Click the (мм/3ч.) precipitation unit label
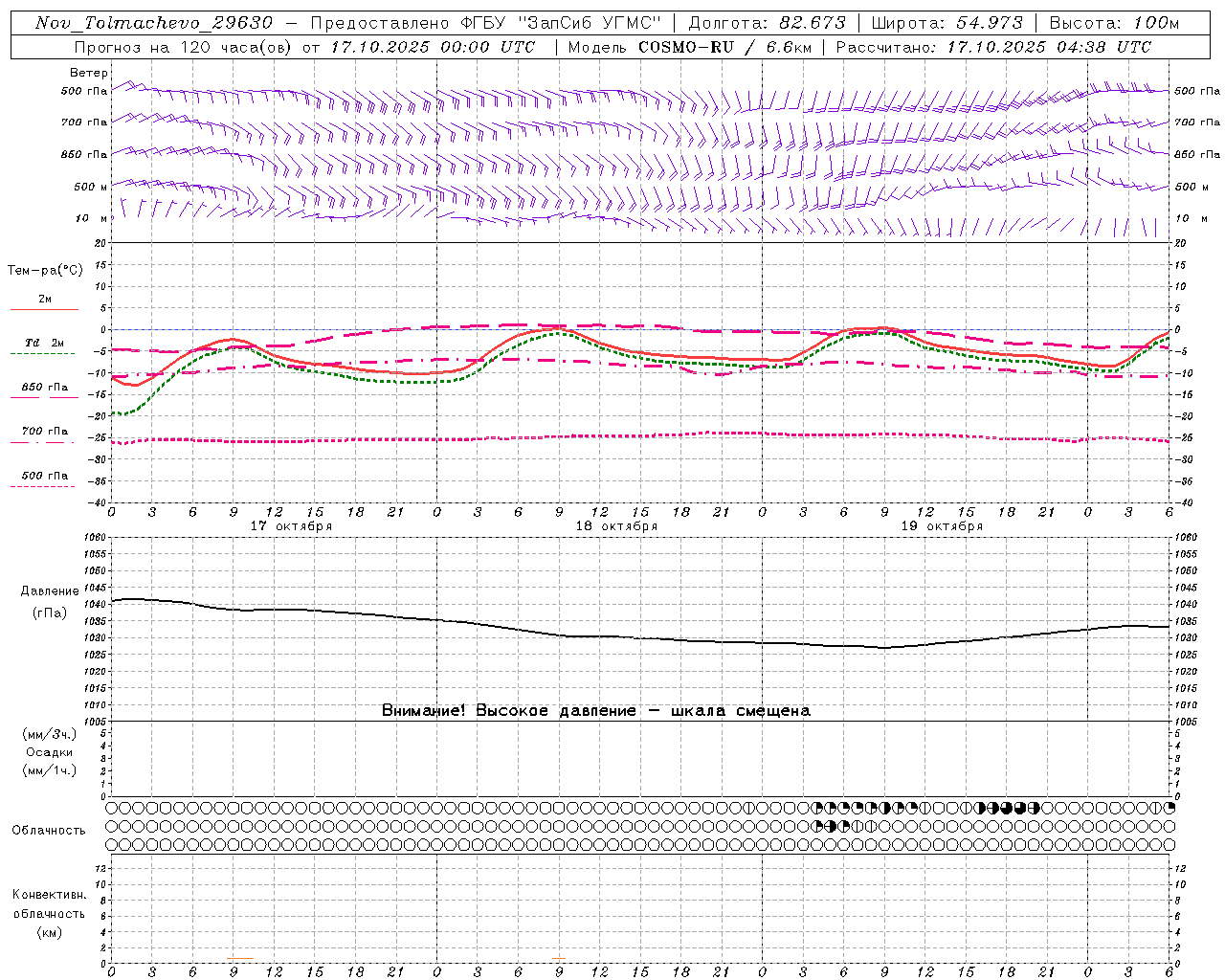 coord(49,734)
